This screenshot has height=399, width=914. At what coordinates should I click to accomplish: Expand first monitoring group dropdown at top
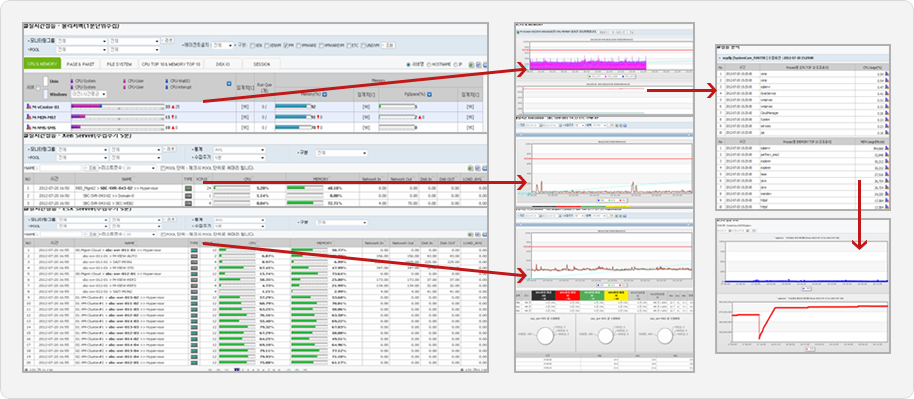(x=82, y=41)
